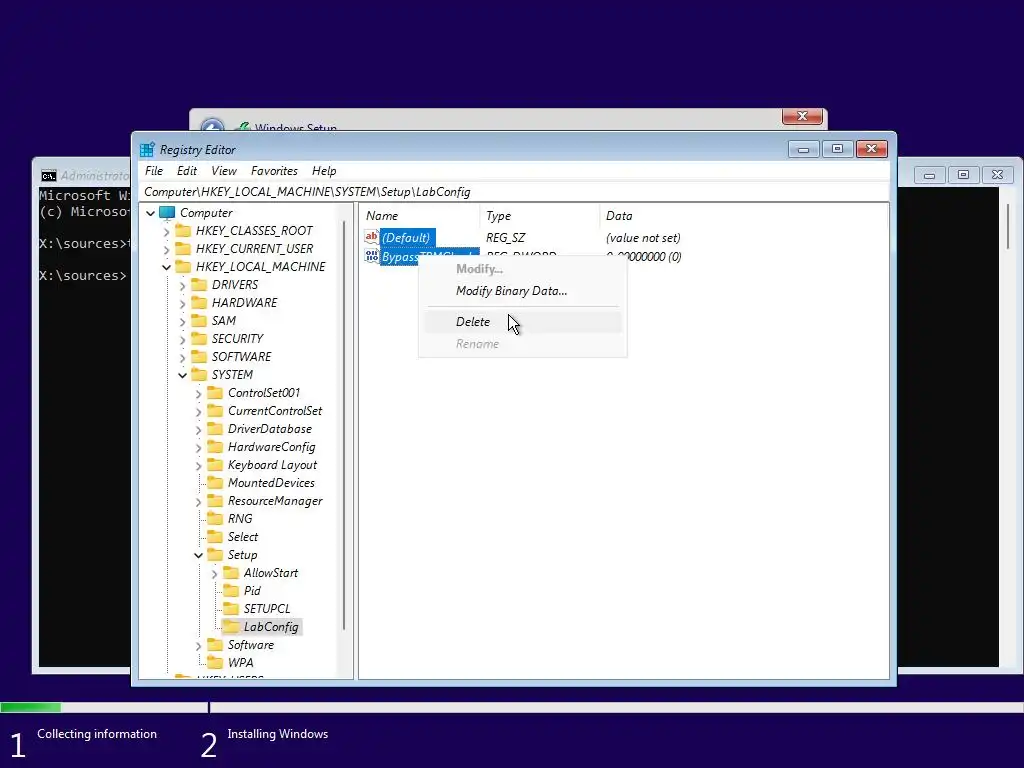Expand the AllowStart key
The width and height of the screenshot is (1024, 768).
[x=214, y=573]
